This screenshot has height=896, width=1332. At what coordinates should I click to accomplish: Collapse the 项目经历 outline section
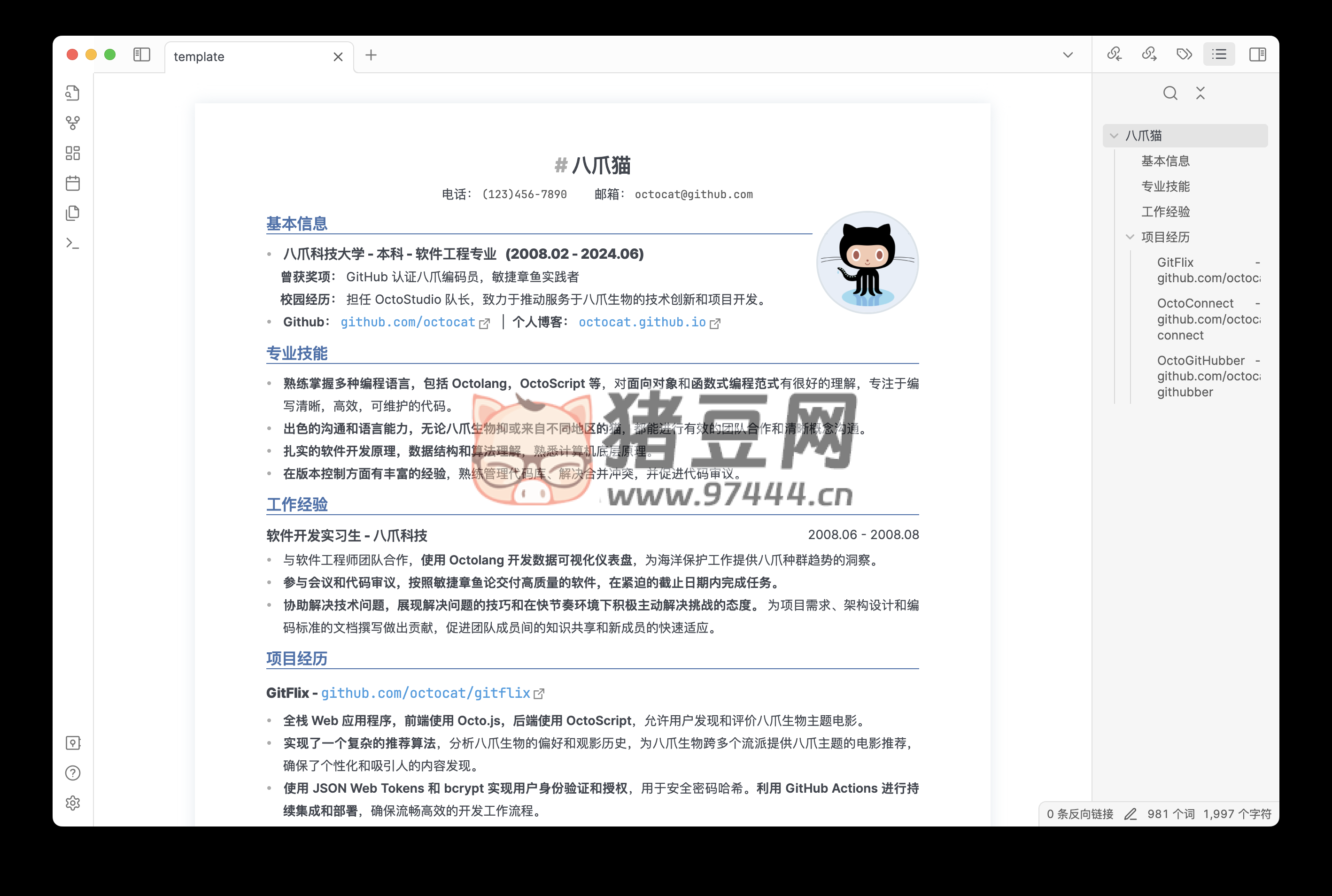(x=1130, y=237)
